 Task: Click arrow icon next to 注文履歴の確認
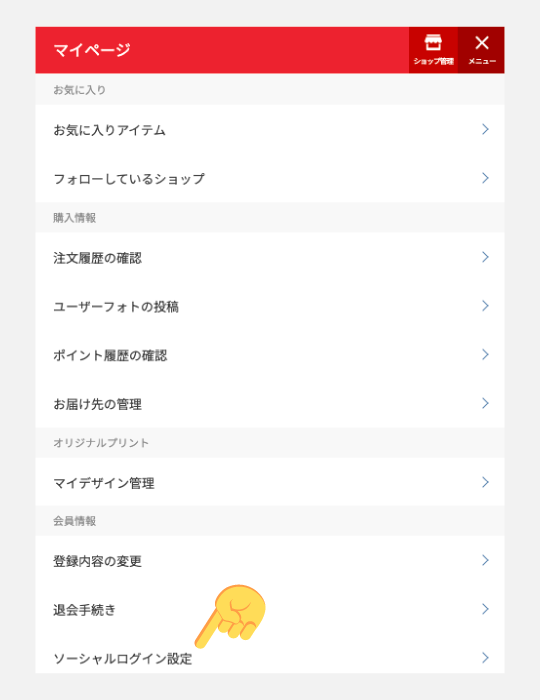coord(486,257)
